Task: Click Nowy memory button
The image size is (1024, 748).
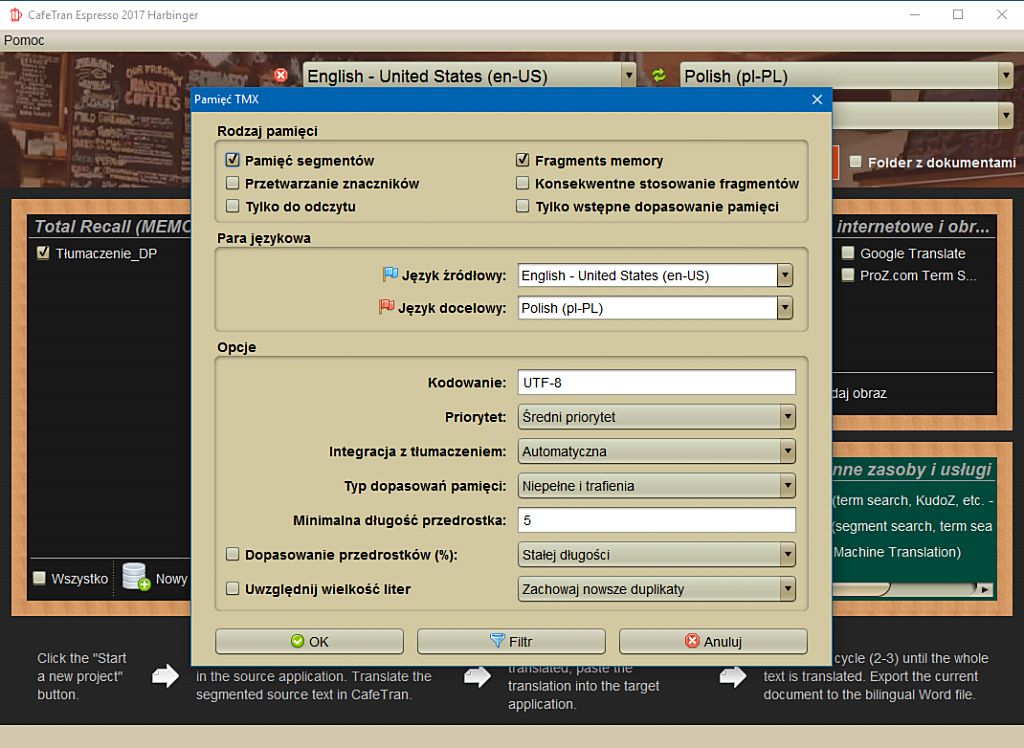Action: pos(155,577)
